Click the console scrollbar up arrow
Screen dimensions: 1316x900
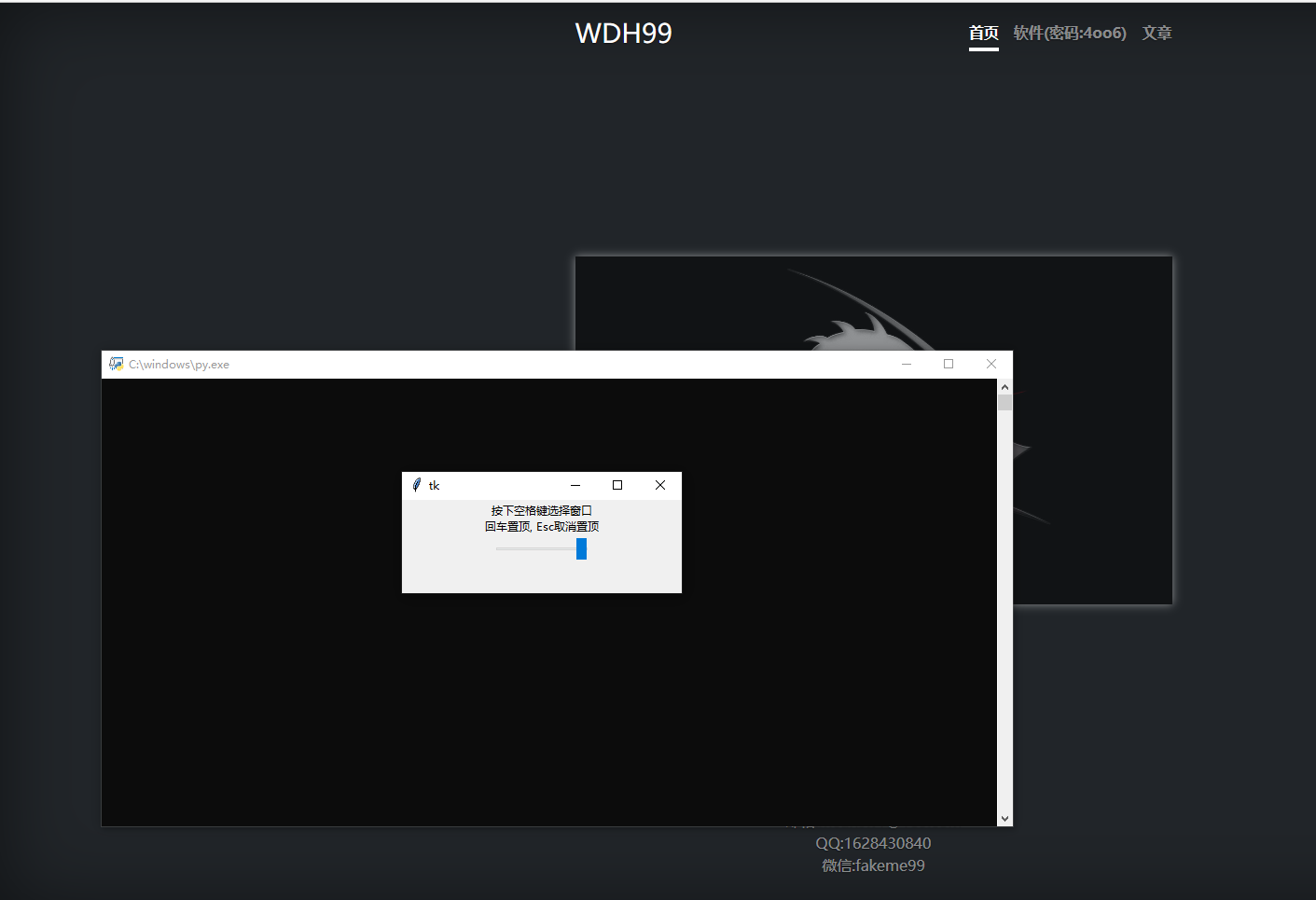point(1004,387)
